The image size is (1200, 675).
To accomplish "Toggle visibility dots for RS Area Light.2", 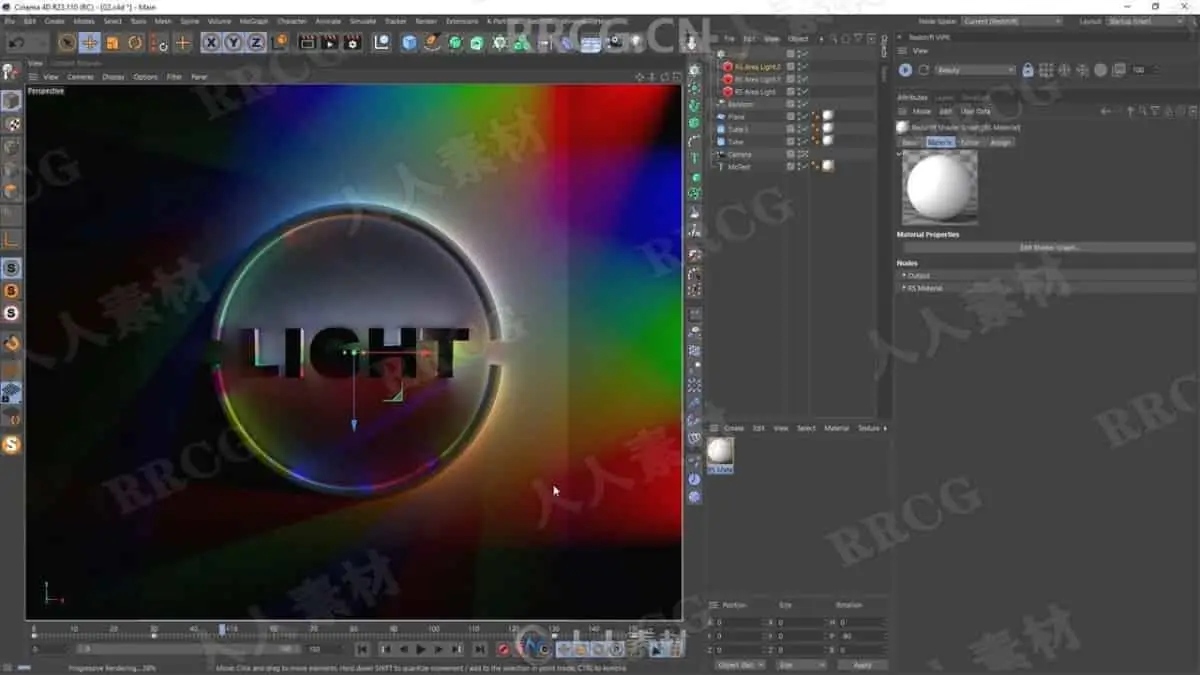I will [799, 67].
